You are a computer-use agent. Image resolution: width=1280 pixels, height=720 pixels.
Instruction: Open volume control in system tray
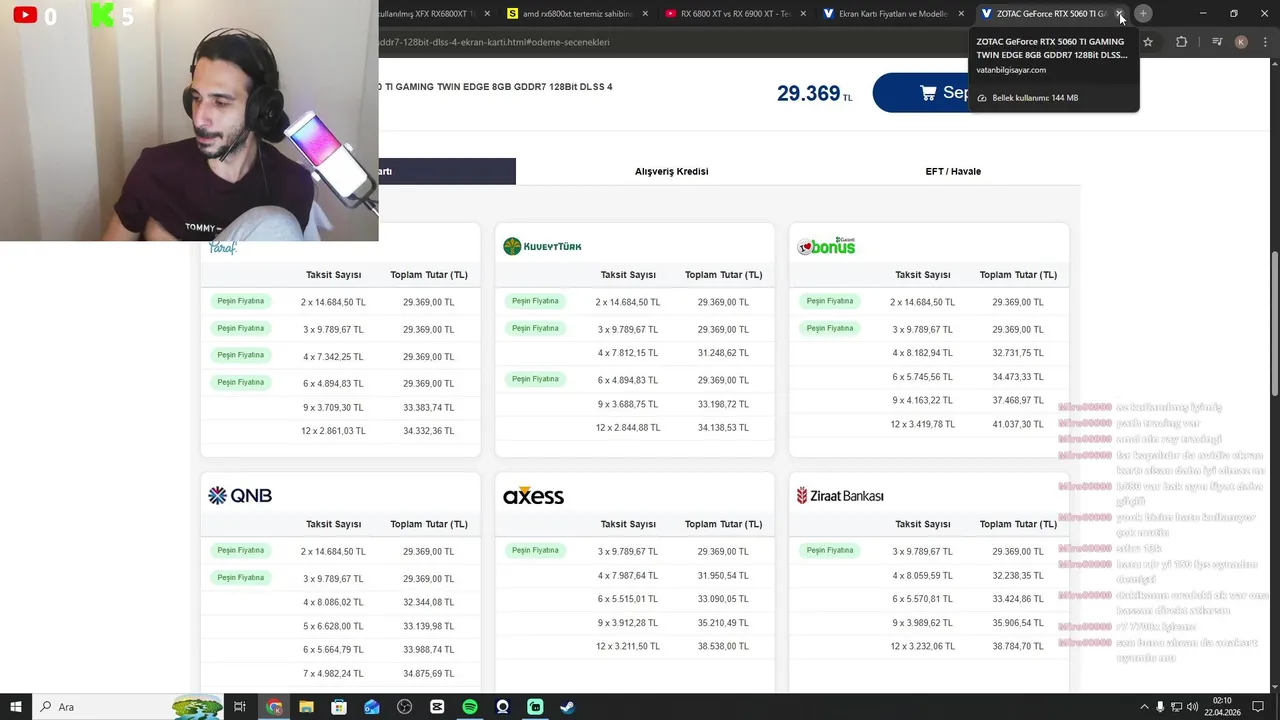[x=1193, y=707]
